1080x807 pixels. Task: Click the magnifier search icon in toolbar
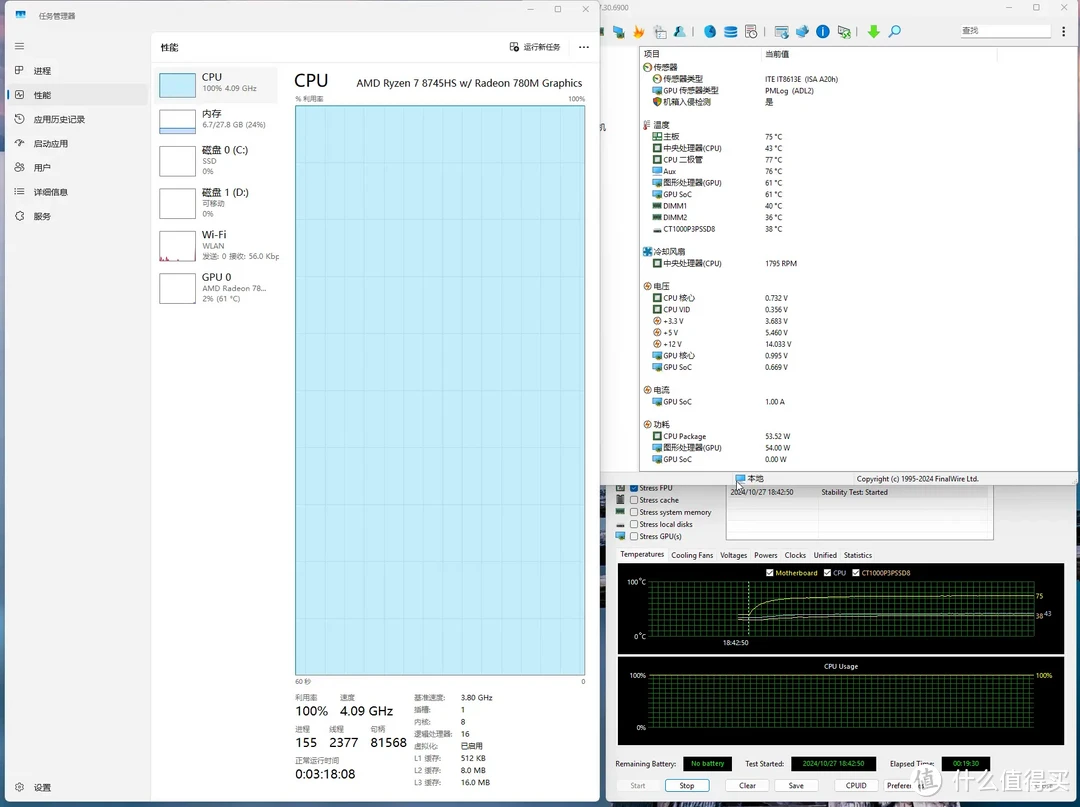pos(895,32)
